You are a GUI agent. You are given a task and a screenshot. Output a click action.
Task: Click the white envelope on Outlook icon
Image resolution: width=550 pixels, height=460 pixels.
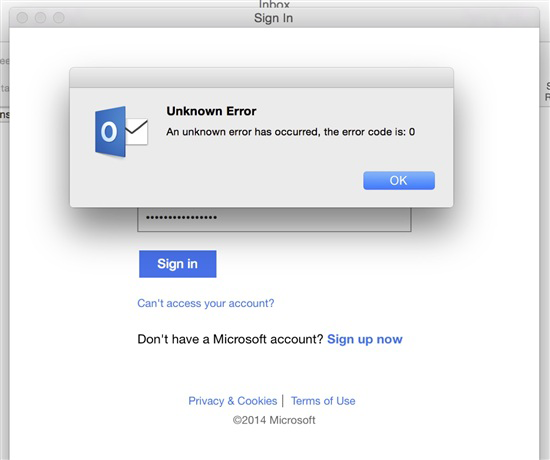click(x=137, y=132)
